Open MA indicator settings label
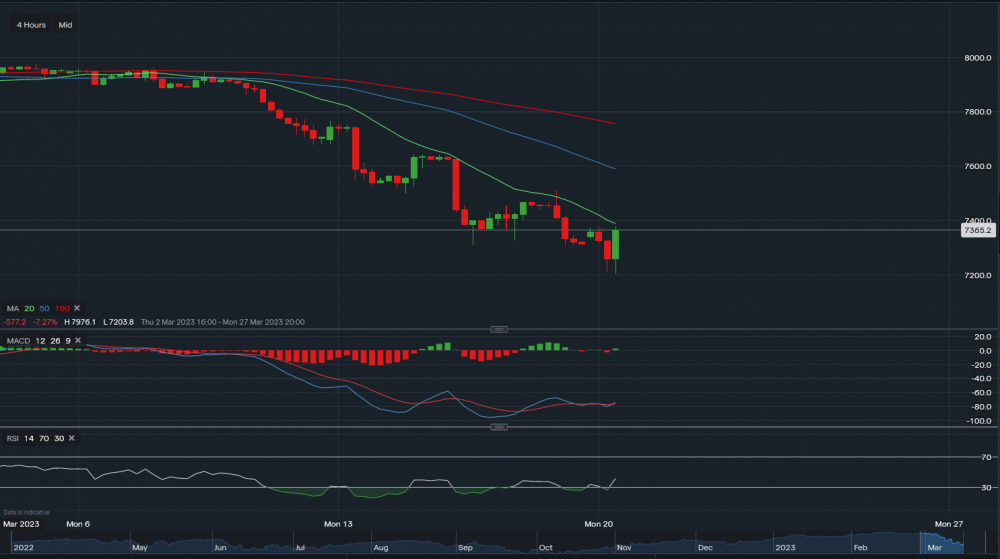The width and height of the screenshot is (1000, 559). point(11,308)
